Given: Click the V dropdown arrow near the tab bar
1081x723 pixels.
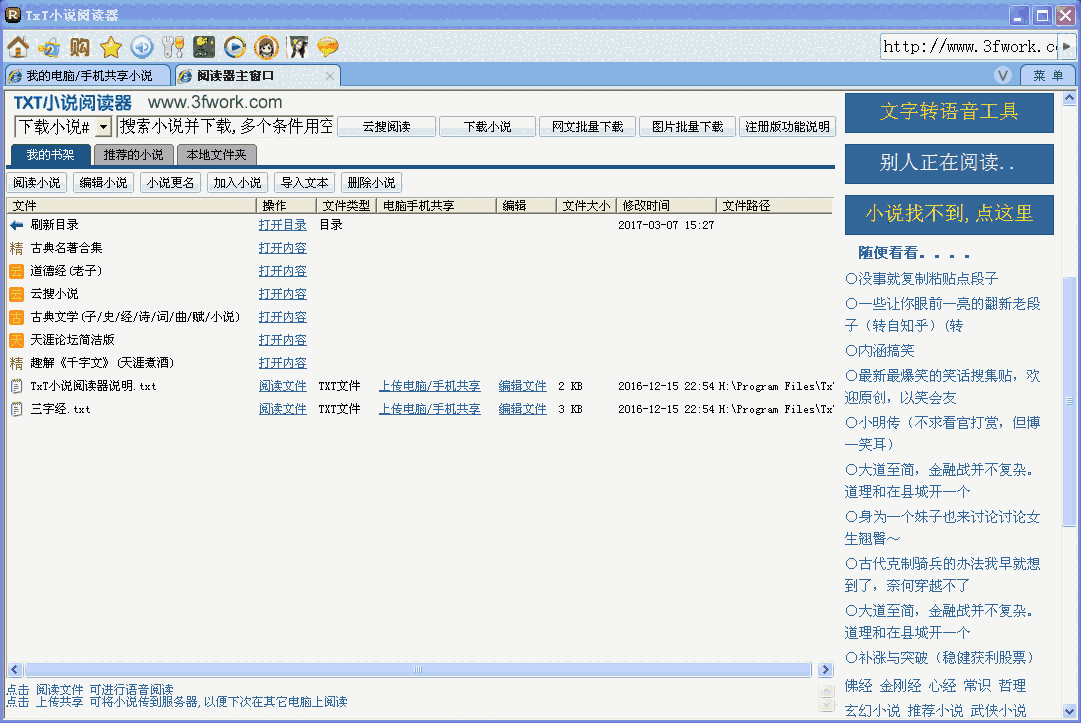Looking at the screenshot, I should 1002,75.
